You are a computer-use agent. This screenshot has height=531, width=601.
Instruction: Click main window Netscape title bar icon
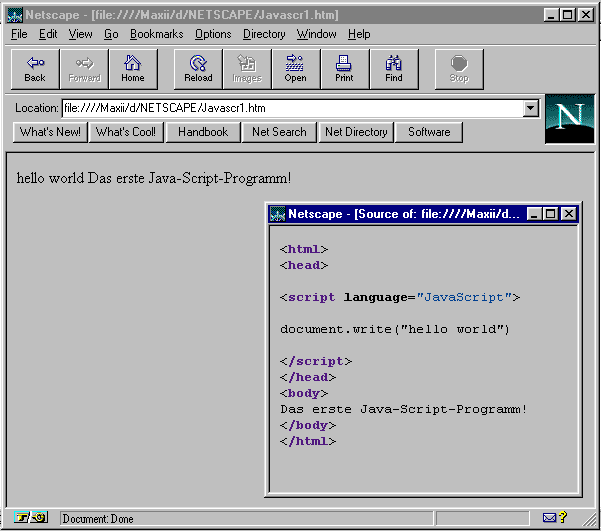click(15, 15)
